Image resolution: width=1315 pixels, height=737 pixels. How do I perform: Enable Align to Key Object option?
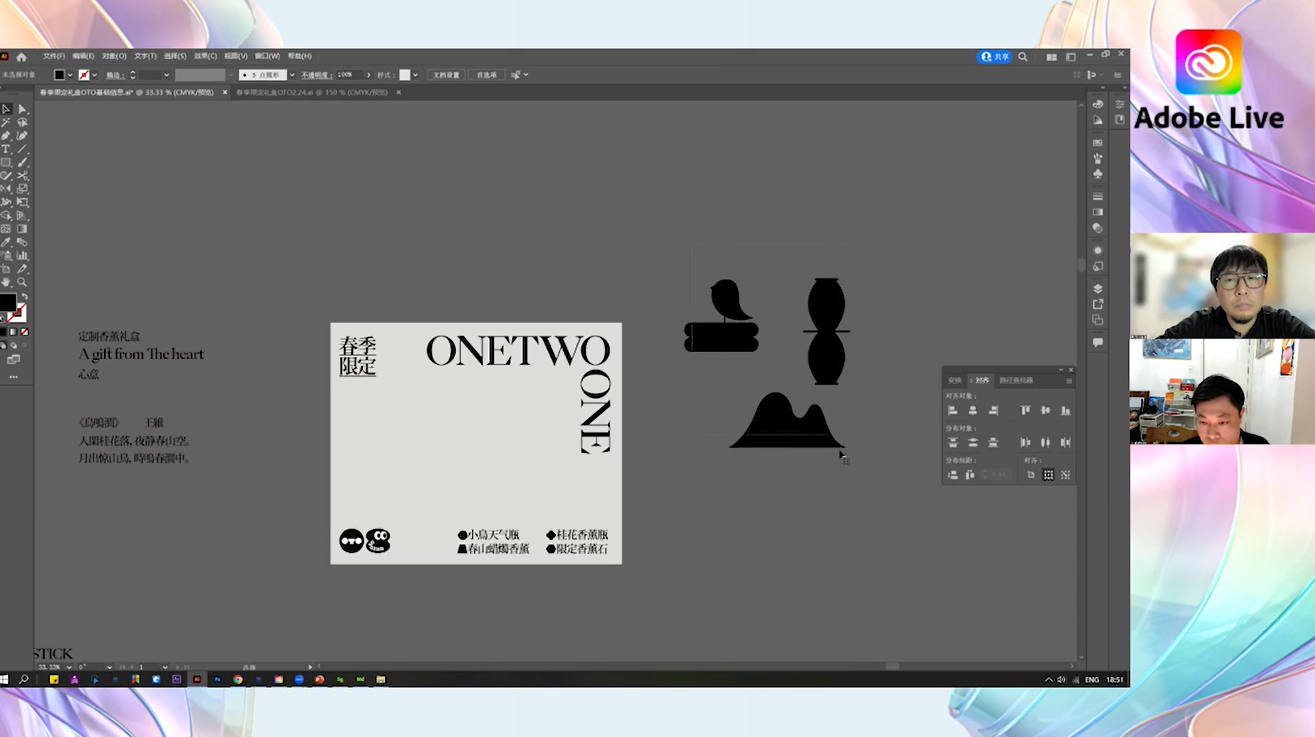click(x=1065, y=475)
